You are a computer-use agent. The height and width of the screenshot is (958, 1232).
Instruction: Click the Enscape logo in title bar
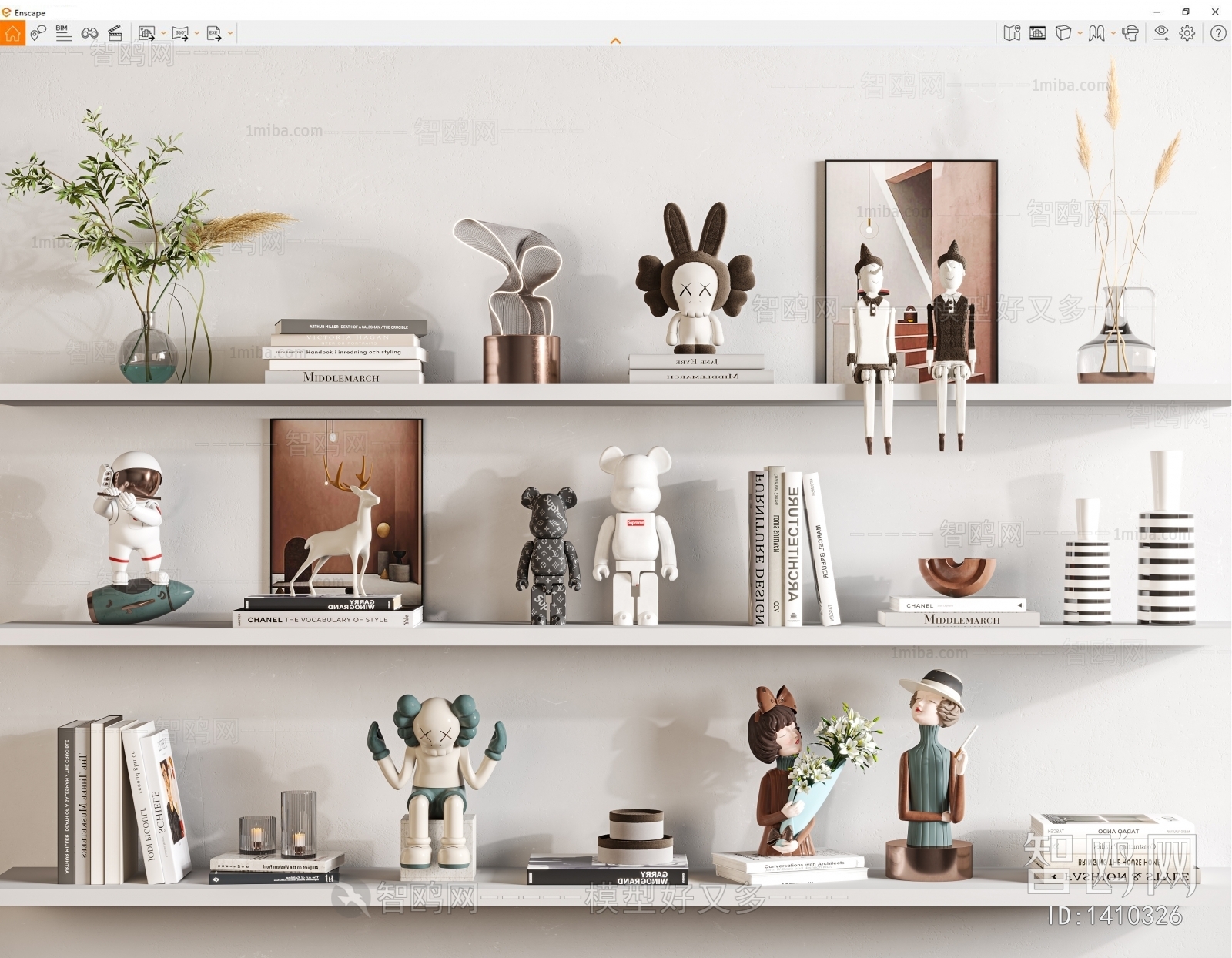(x=7, y=12)
